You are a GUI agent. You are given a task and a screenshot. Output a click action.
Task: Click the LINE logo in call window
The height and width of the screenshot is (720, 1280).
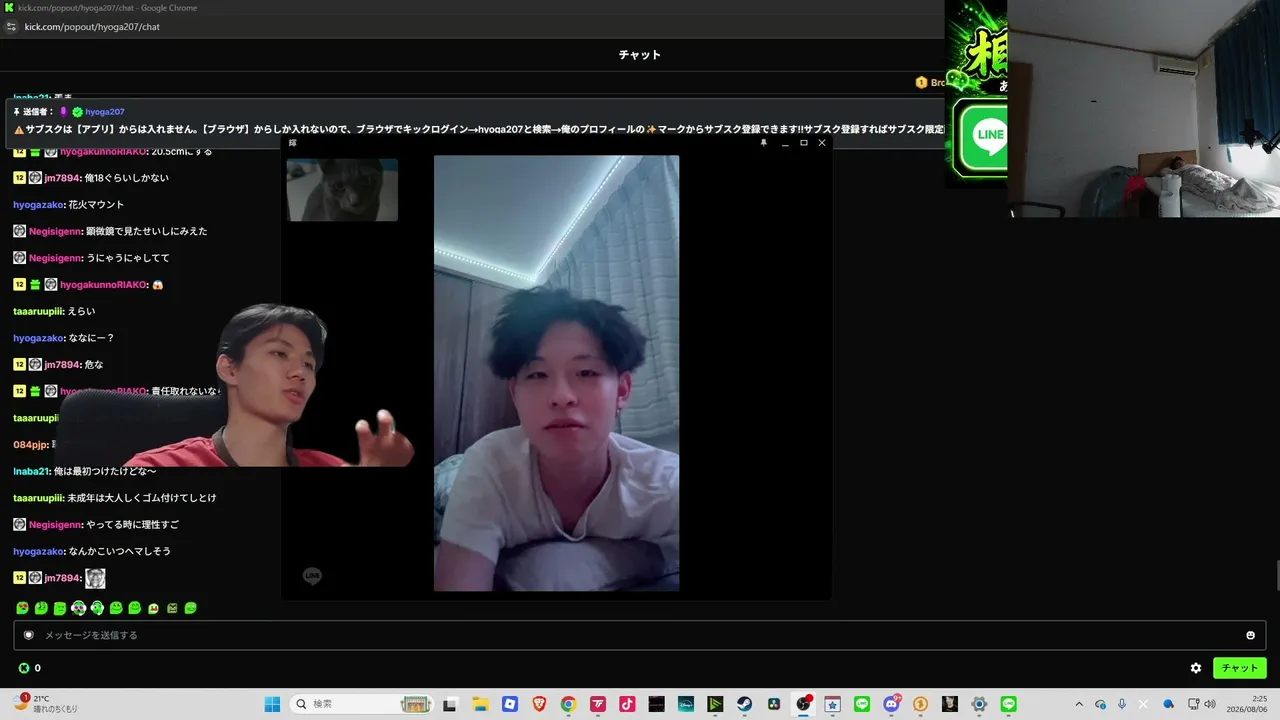[312, 576]
